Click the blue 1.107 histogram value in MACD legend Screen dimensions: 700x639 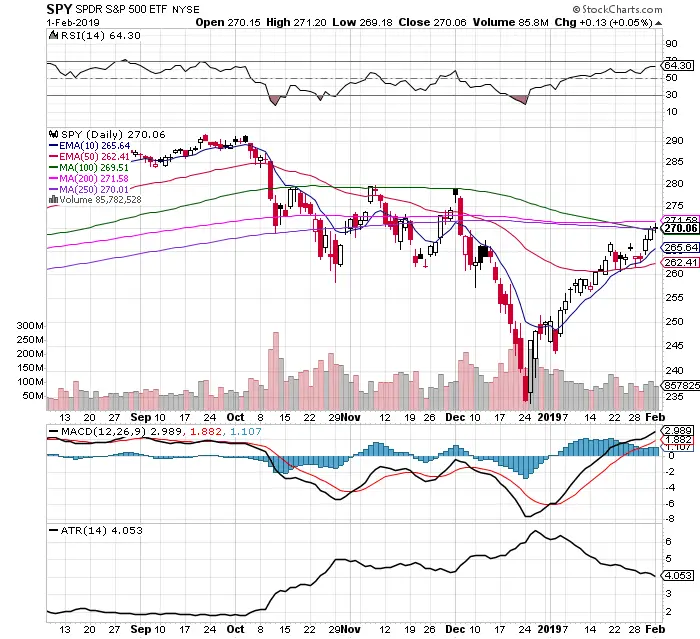click(x=246, y=431)
